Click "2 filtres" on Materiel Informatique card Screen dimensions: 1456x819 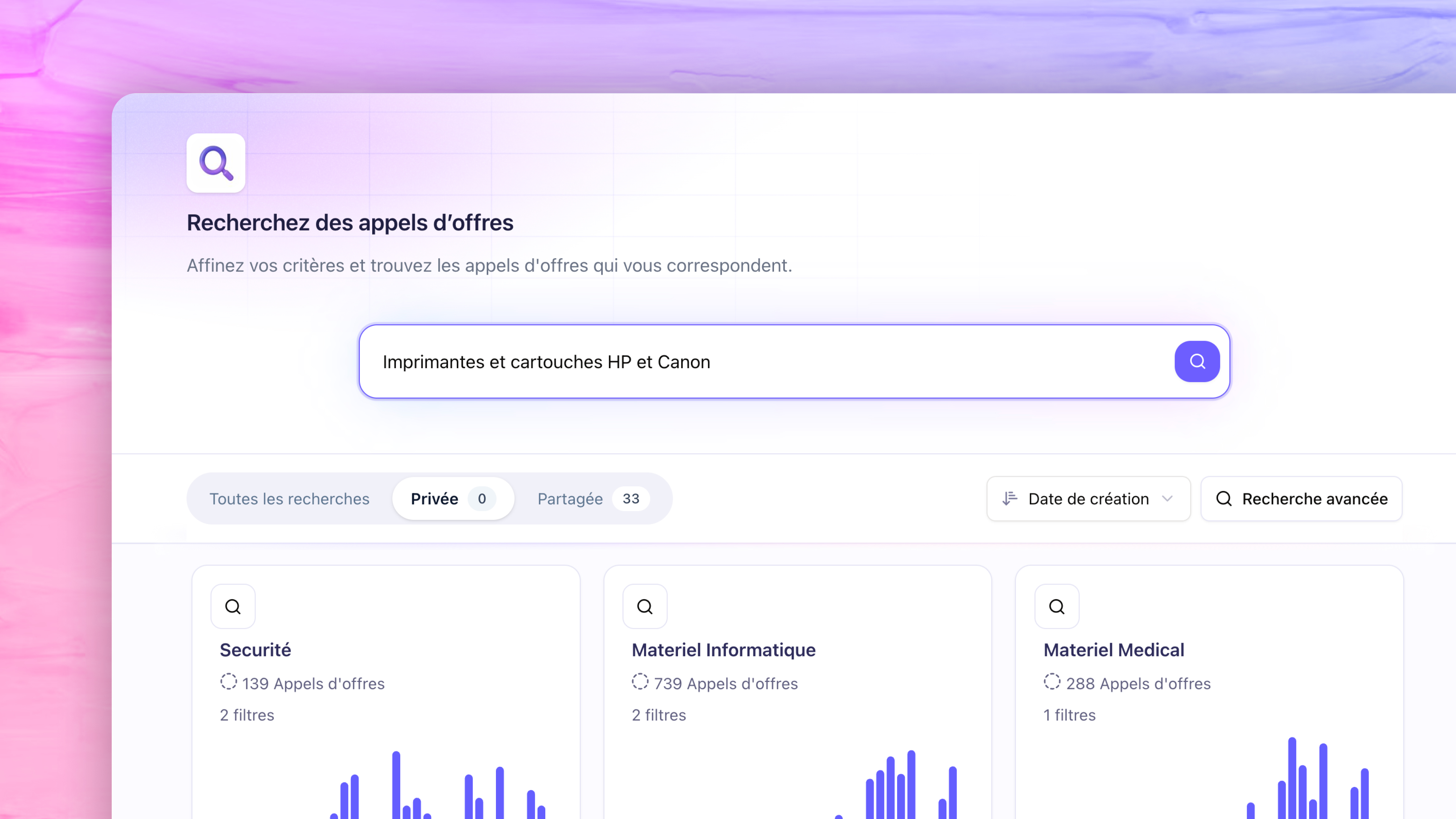(x=659, y=715)
